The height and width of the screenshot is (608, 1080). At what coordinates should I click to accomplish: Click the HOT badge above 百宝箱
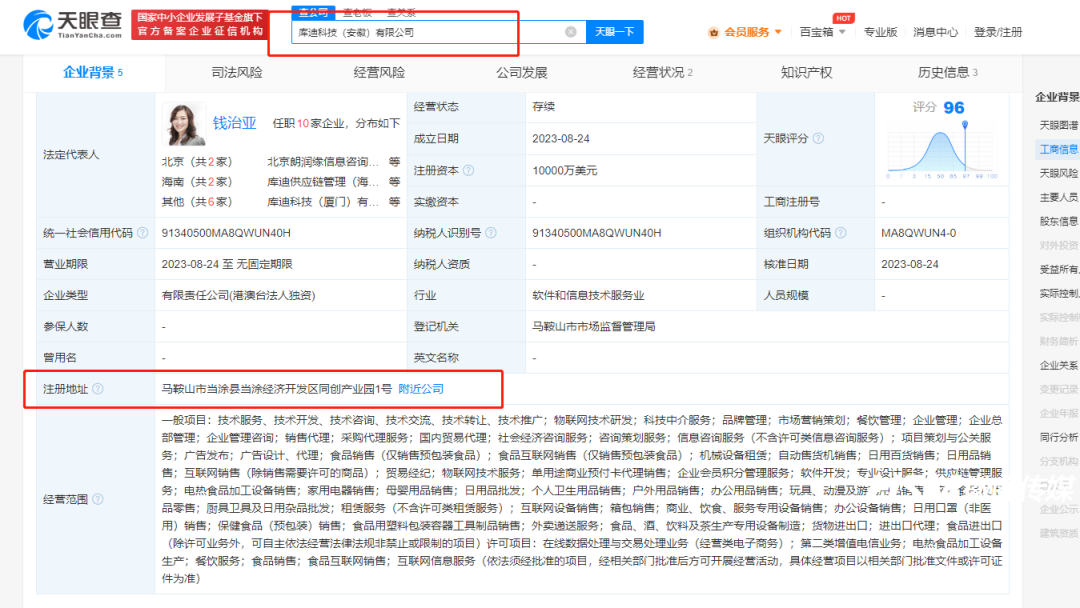click(843, 18)
